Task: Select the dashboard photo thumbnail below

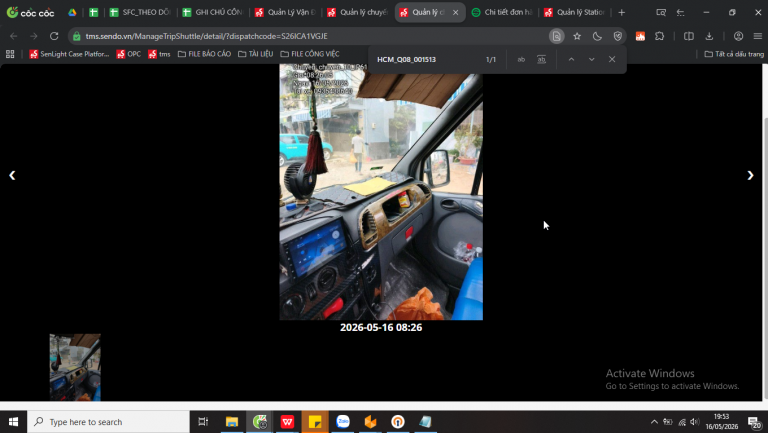Action: pyautogui.click(x=75, y=367)
